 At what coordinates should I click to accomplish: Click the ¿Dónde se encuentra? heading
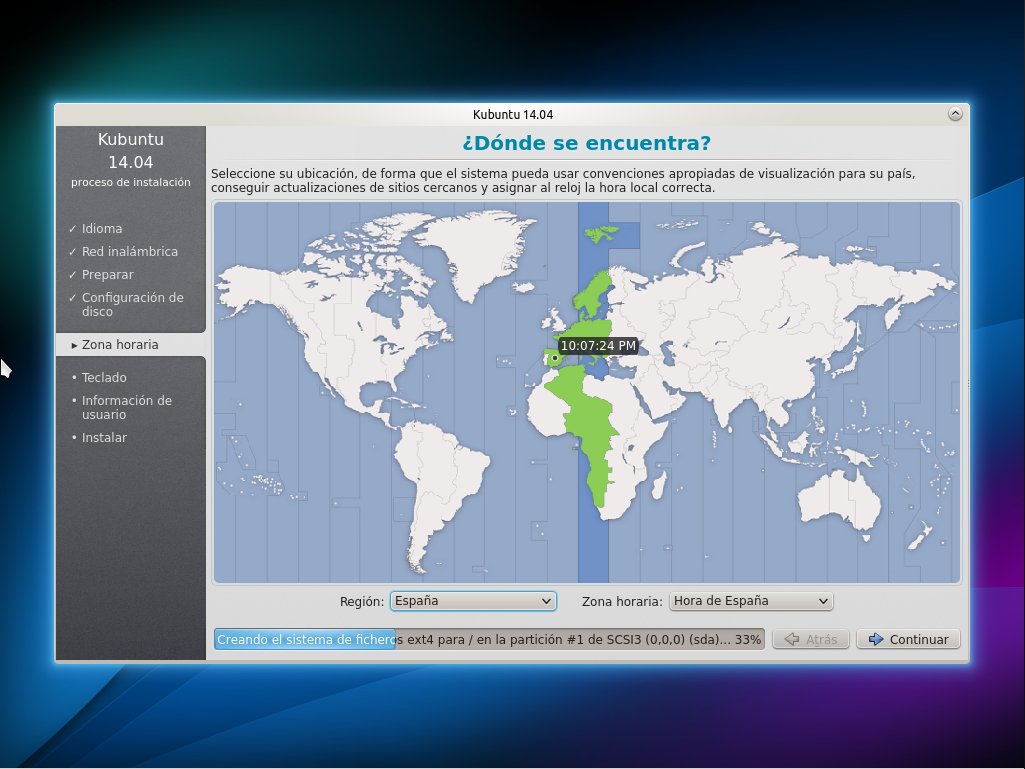point(586,143)
